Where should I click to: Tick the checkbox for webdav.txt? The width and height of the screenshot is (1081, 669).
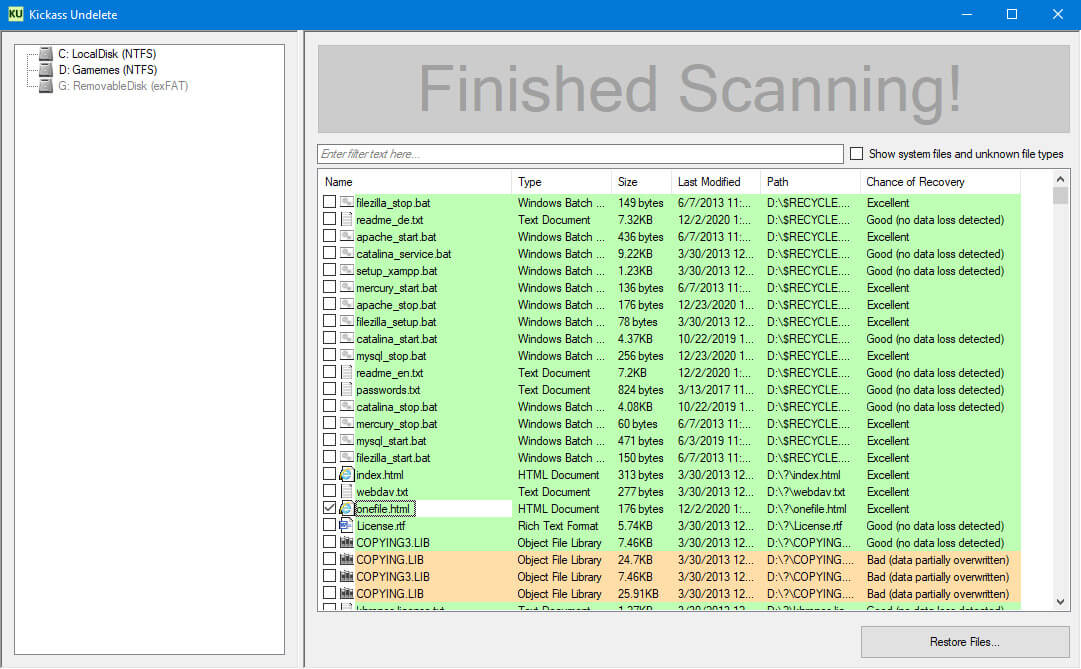(330, 492)
